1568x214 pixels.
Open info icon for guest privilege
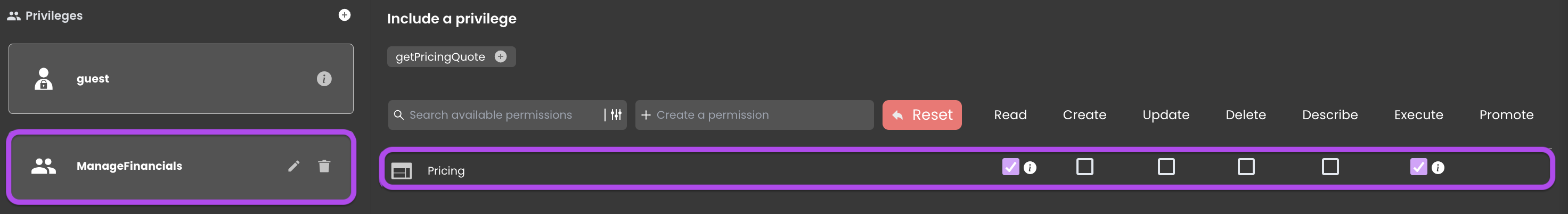[x=324, y=78]
